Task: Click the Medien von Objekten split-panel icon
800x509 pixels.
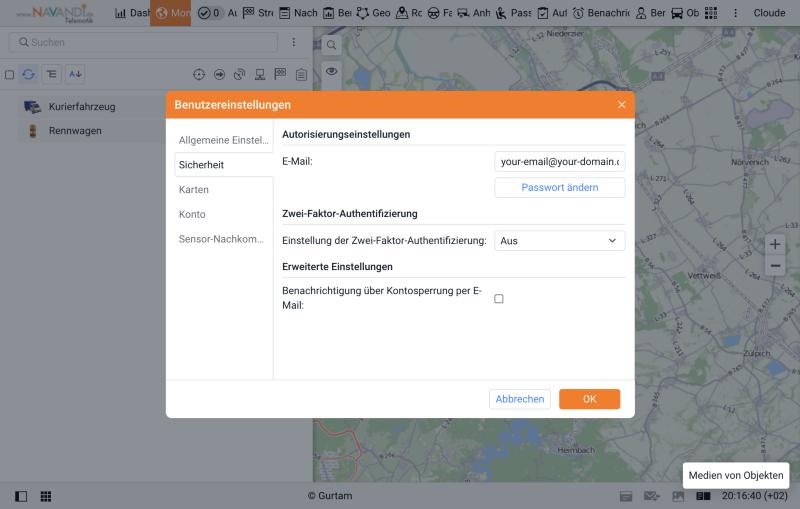Action: pyautogui.click(x=704, y=496)
